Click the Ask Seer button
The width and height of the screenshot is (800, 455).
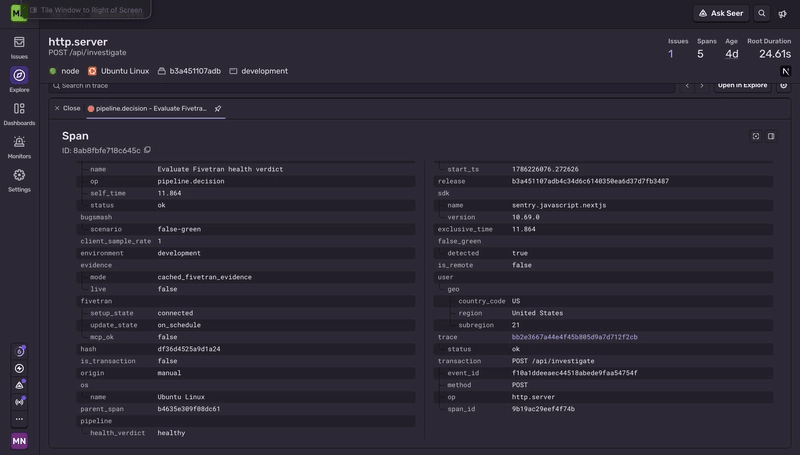721,13
